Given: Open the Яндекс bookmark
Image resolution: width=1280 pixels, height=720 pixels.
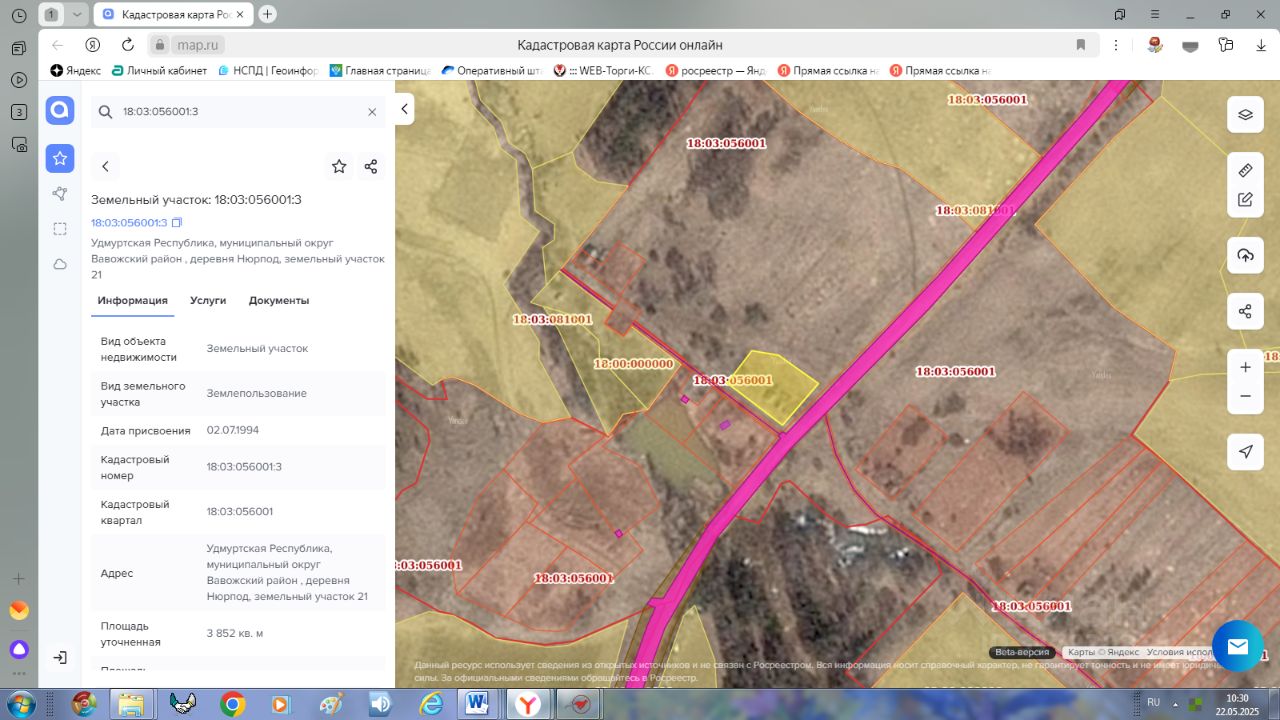Looking at the screenshot, I should (x=76, y=71).
